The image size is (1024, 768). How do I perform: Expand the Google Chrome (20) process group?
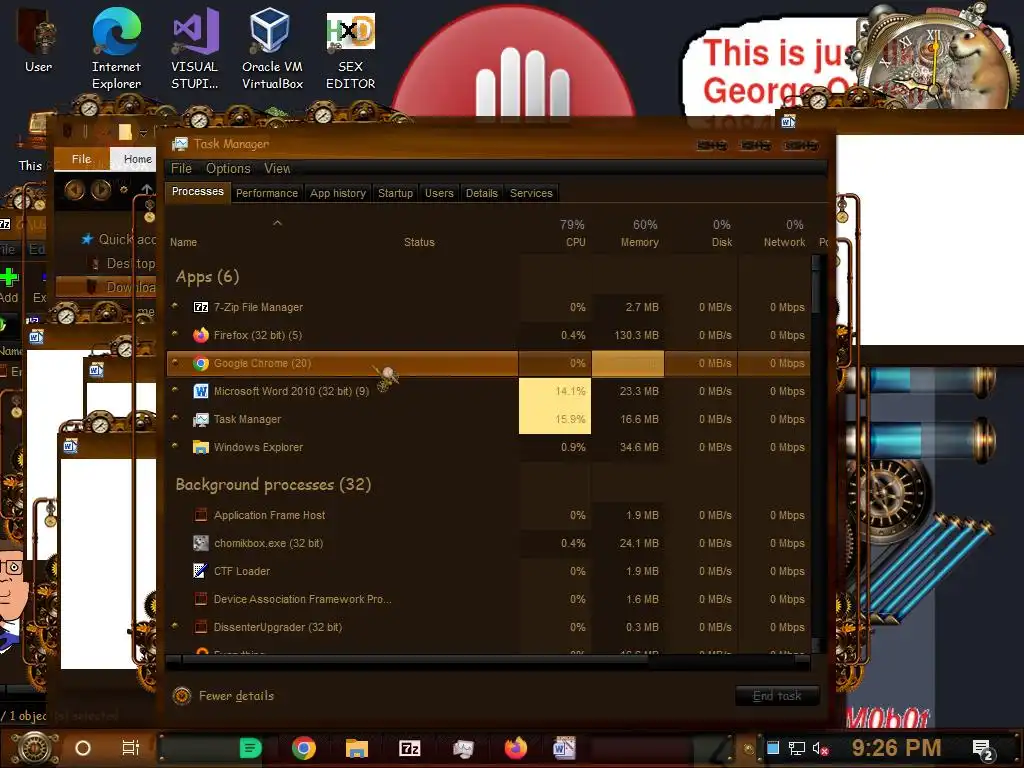[x=175, y=362]
